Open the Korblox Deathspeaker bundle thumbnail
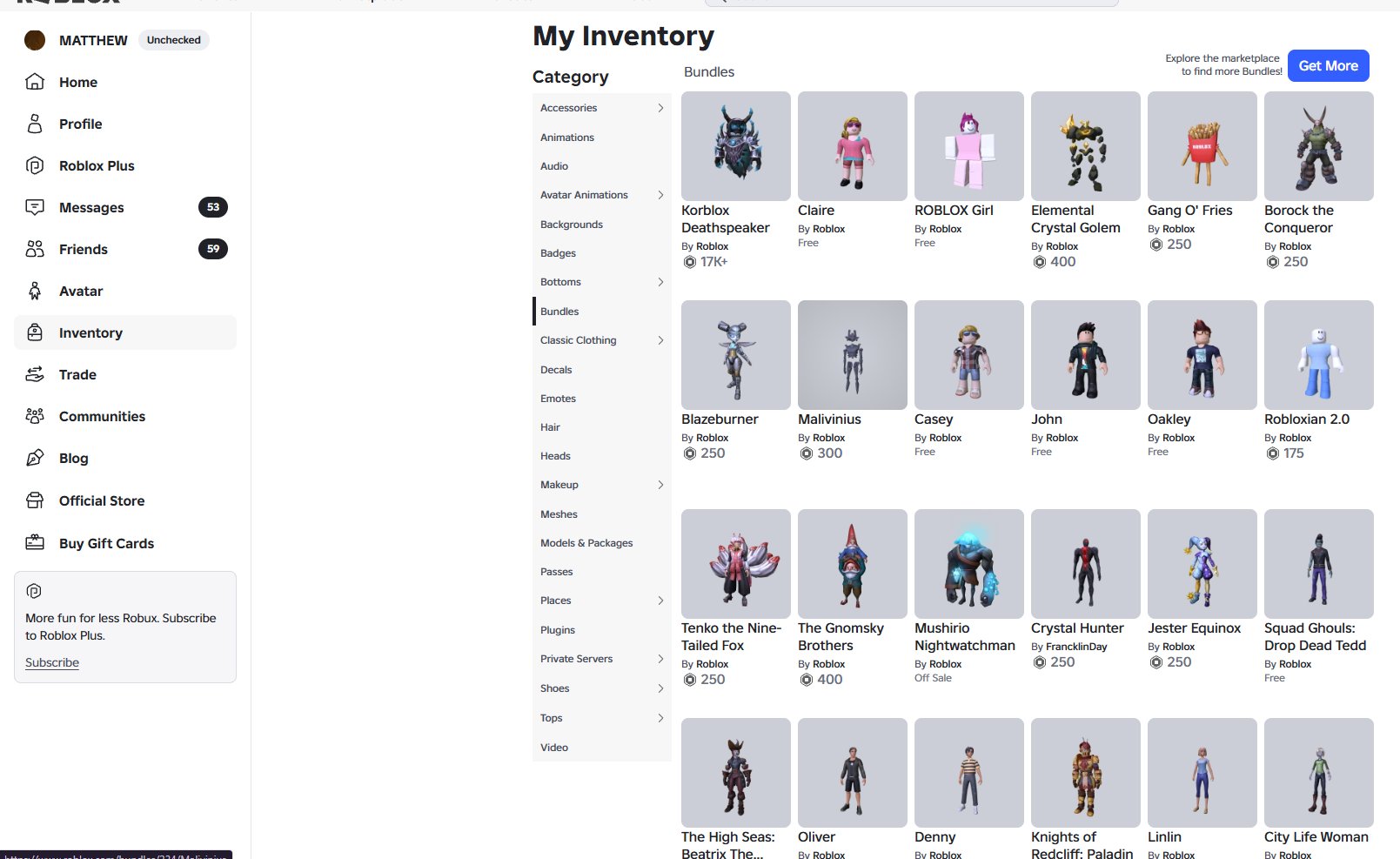1400x859 pixels. coord(736,146)
